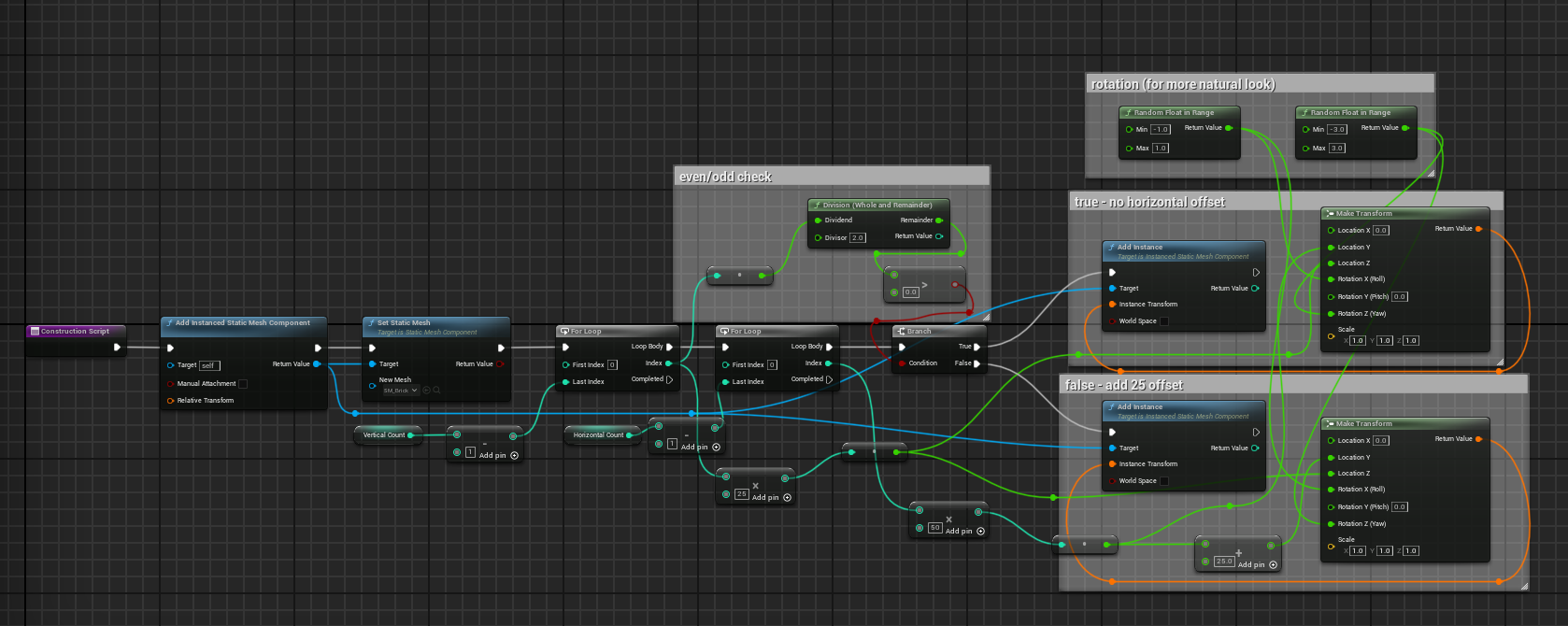Open the SM_Brick mesh dropdown
This screenshot has width=1568, height=626.
click(x=399, y=391)
